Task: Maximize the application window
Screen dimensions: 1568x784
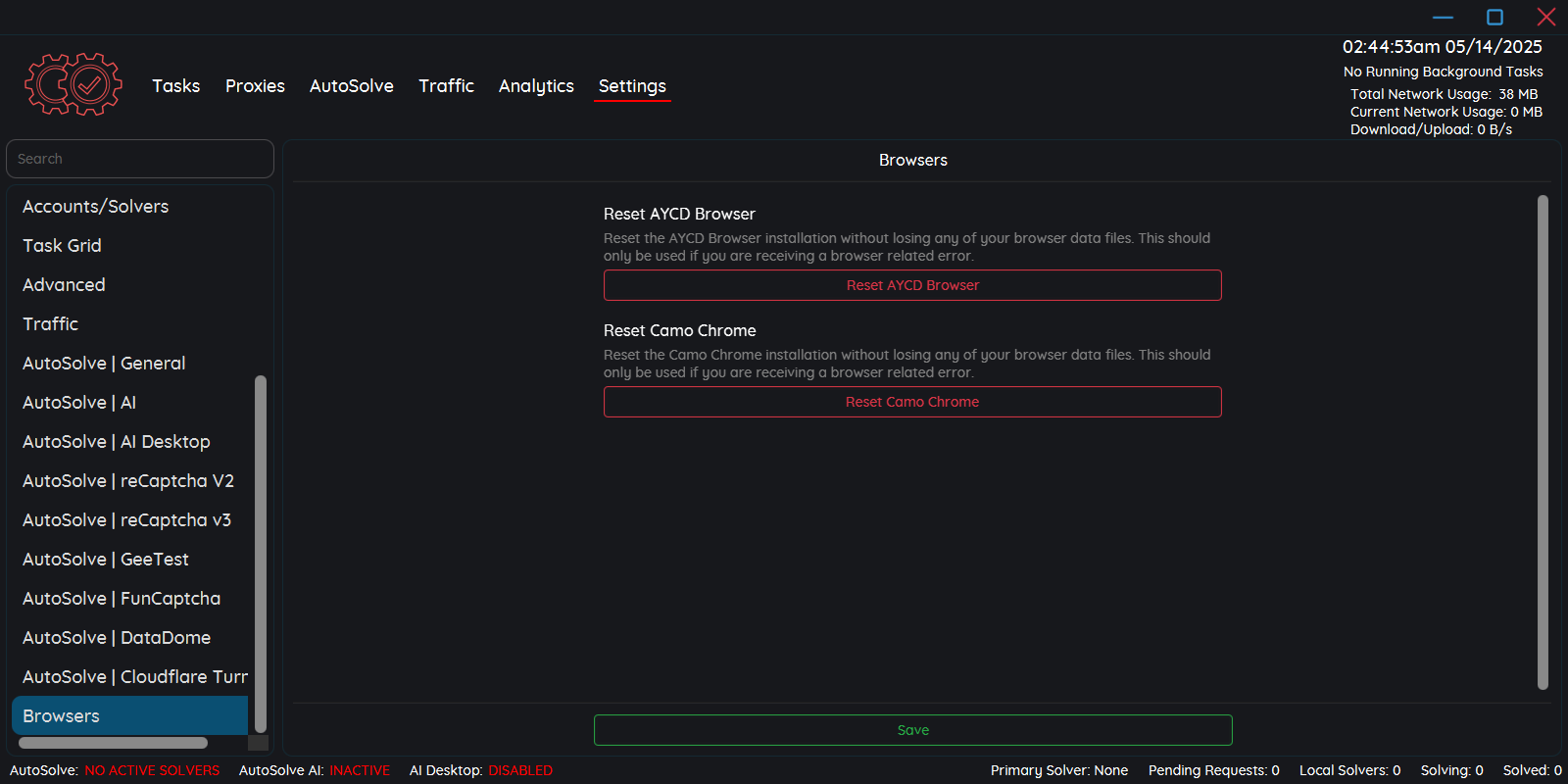Action: 1494,17
